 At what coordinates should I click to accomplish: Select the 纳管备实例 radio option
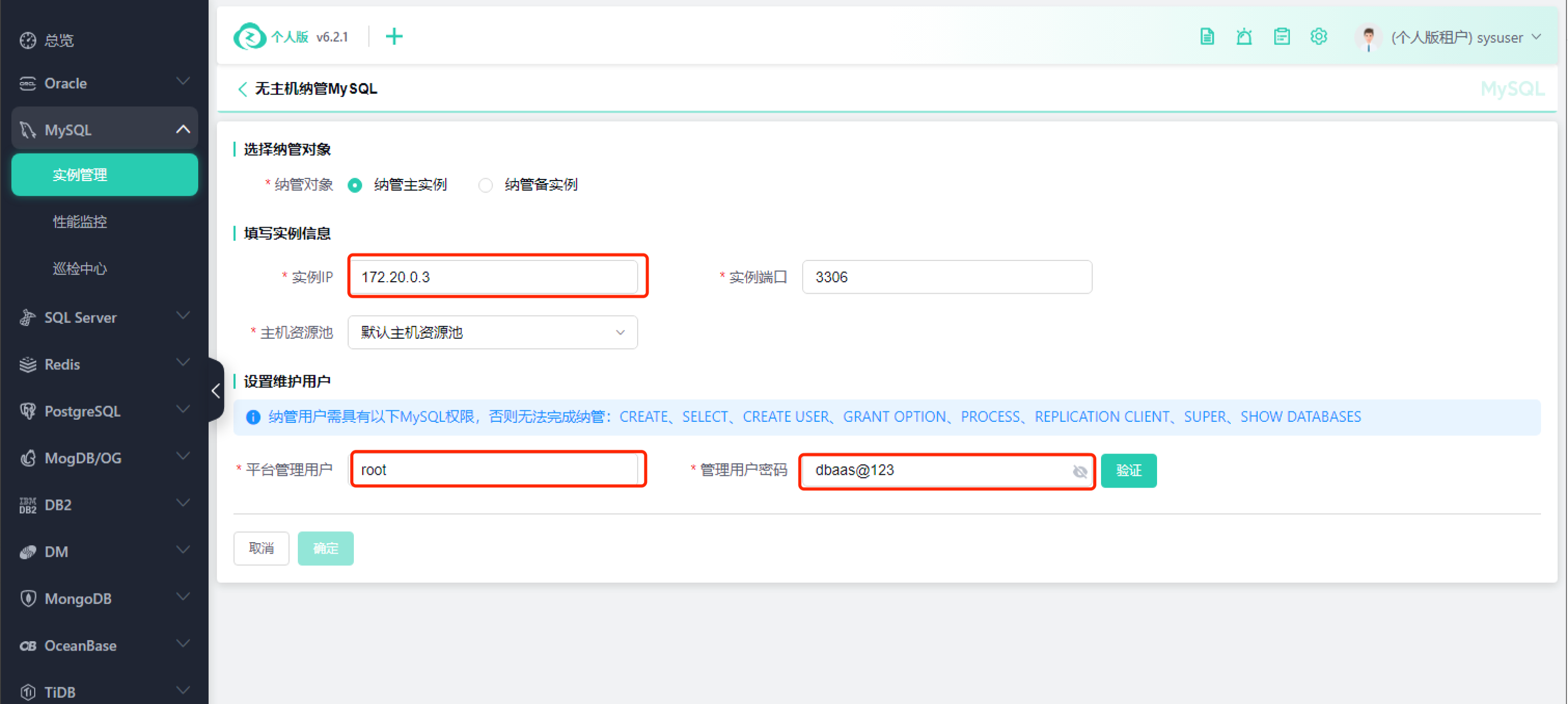coord(485,185)
